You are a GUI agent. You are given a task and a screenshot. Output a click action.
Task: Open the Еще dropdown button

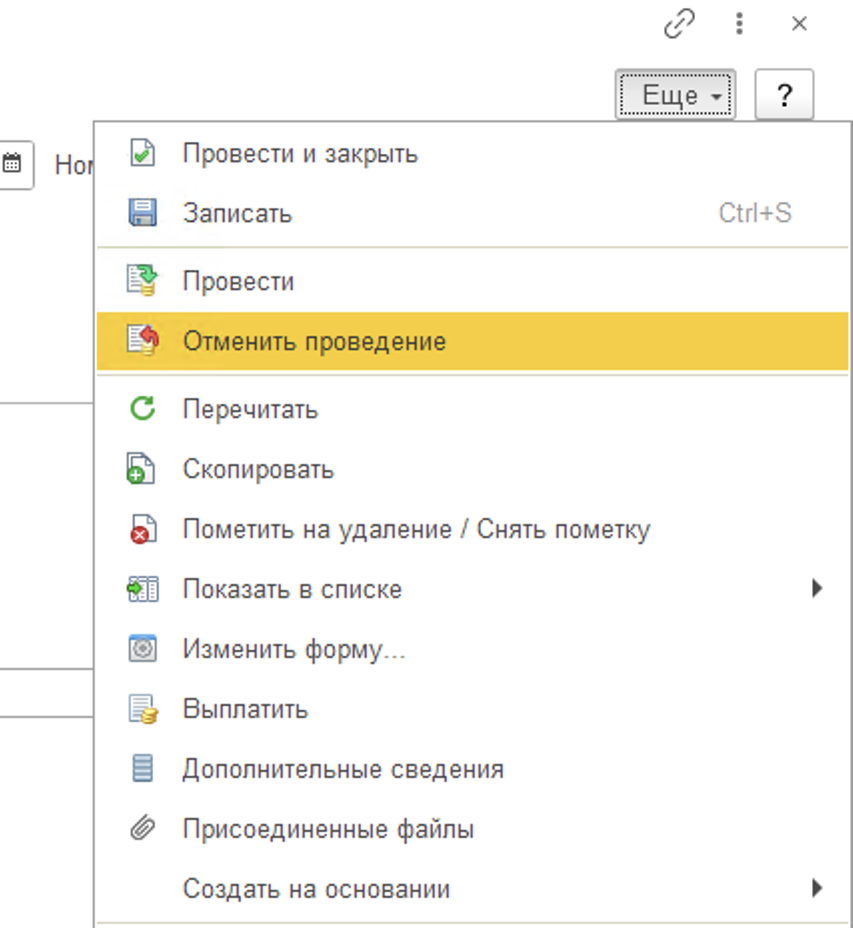point(675,95)
